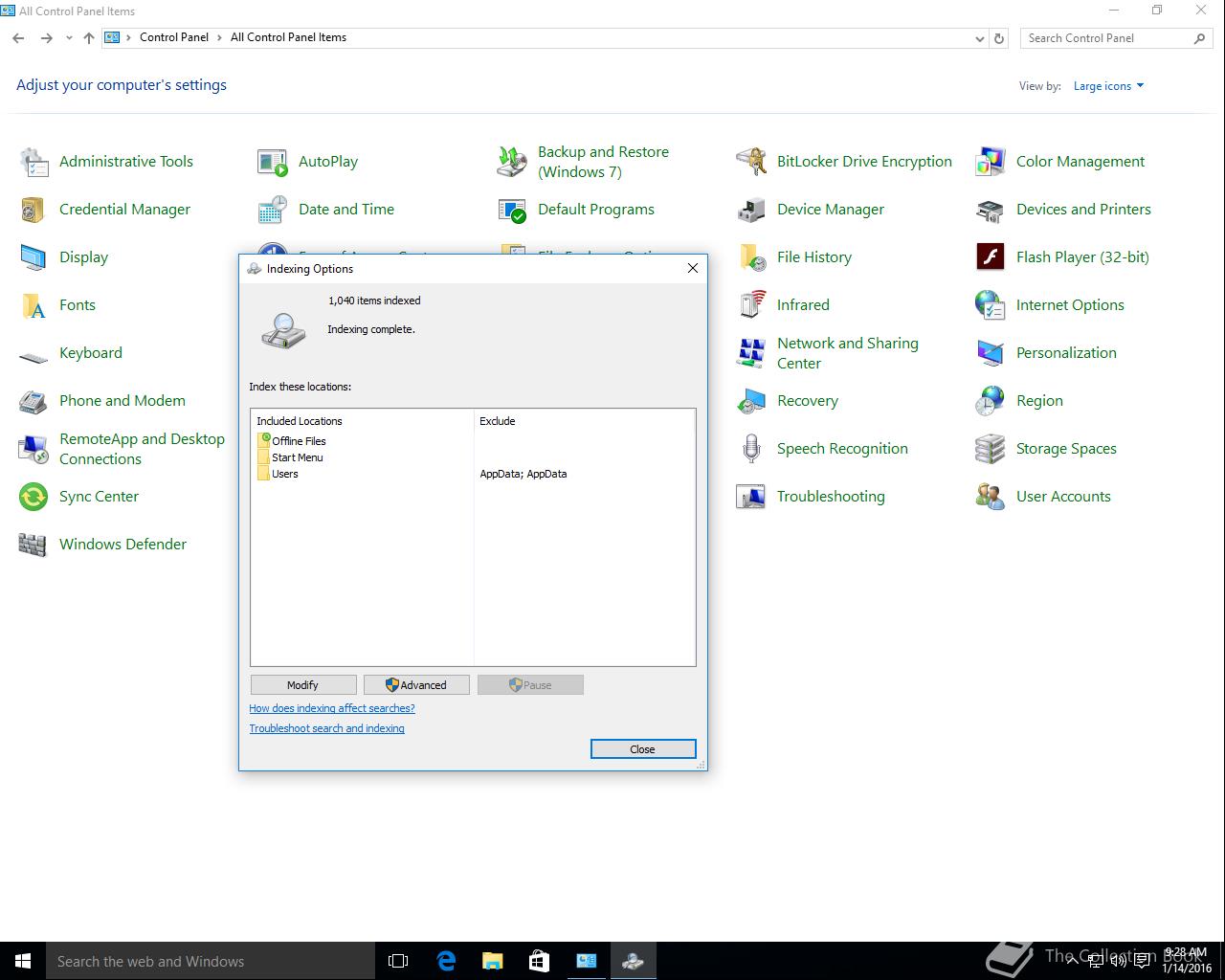Click the Advanced button in Indexing Options

(416, 685)
